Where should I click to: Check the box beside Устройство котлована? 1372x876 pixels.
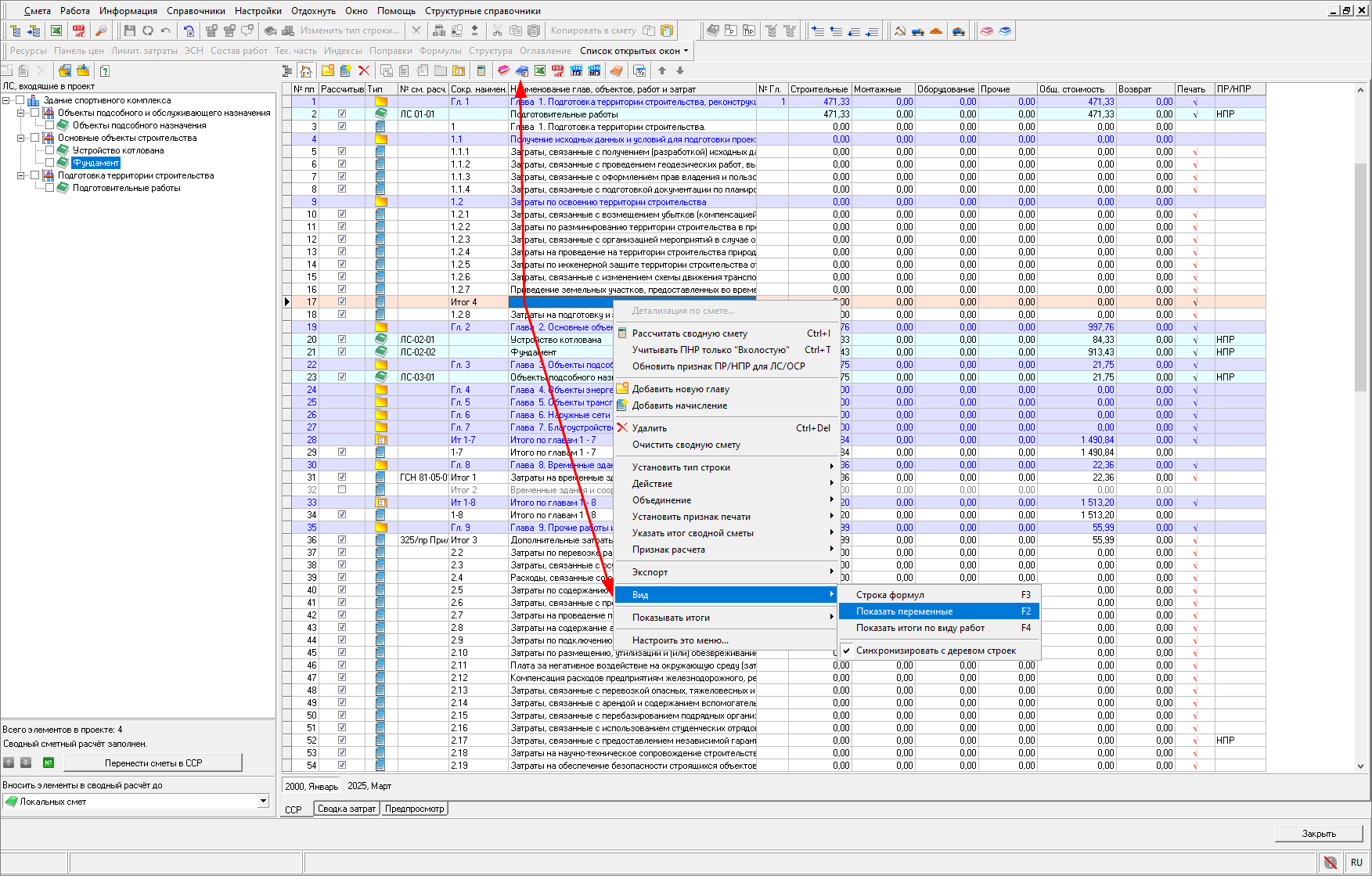tap(50, 150)
